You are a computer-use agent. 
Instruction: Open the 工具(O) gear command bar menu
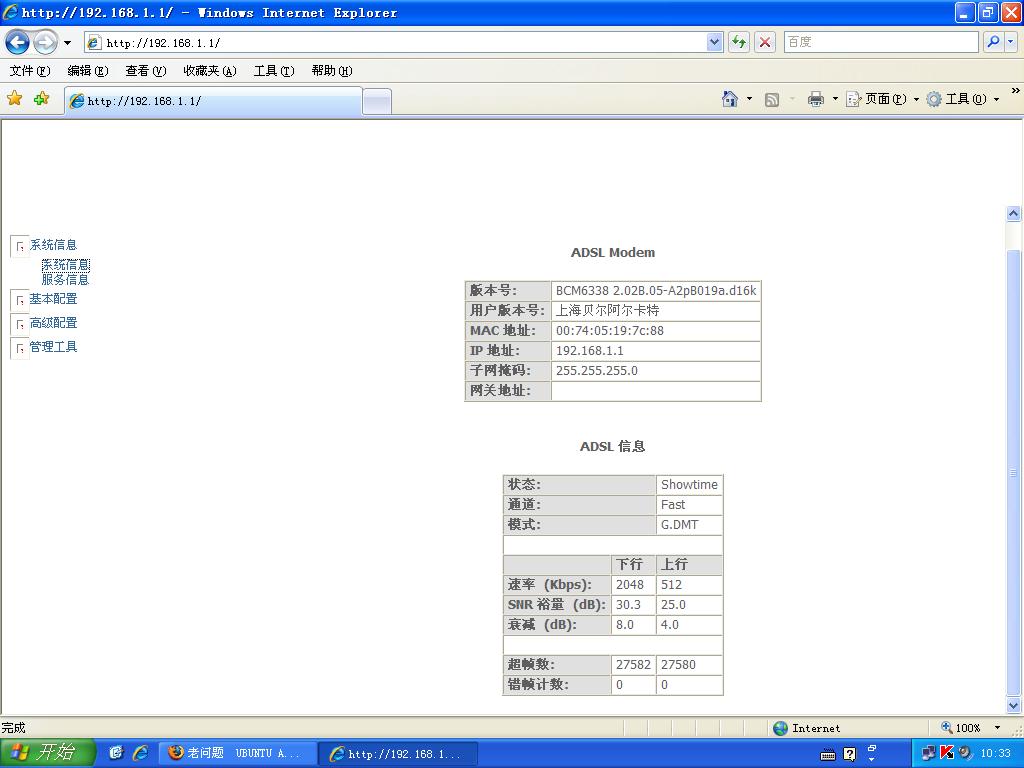pyautogui.click(x=963, y=99)
